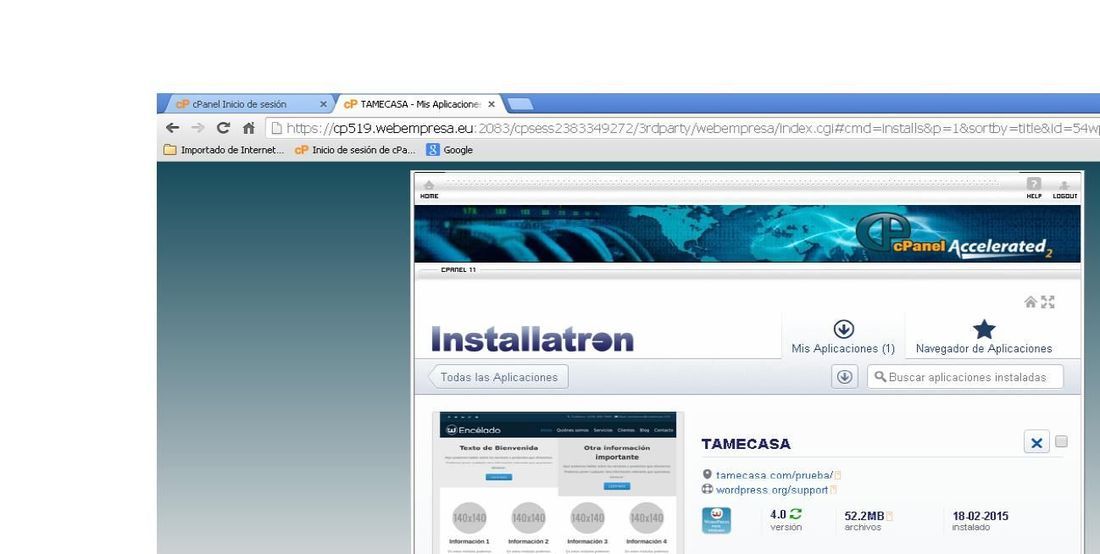Image resolution: width=1100 pixels, height=554 pixels.
Task: Click the TAMECASA site preview thumbnail
Action: point(558,482)
